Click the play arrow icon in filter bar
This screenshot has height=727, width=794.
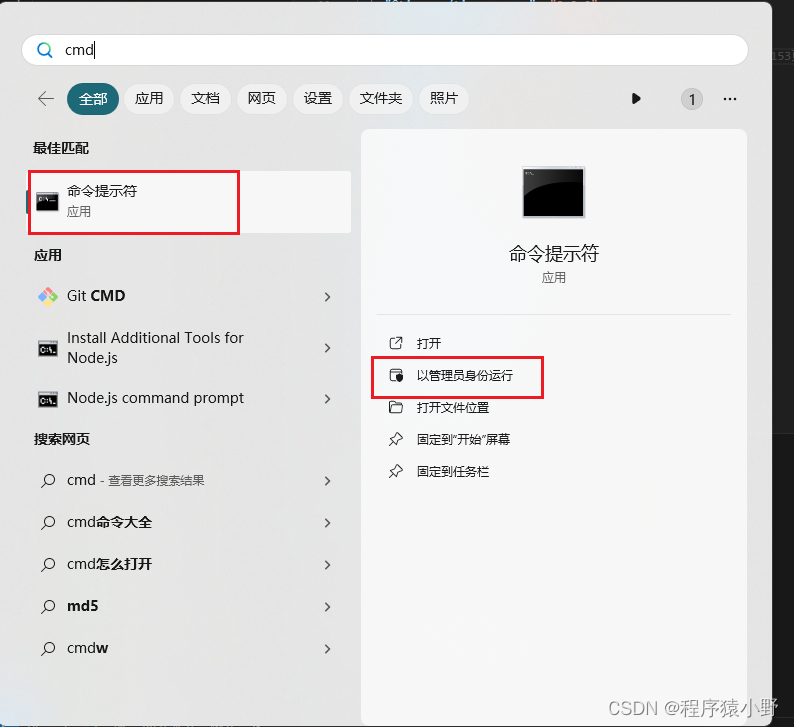[636, 99]
